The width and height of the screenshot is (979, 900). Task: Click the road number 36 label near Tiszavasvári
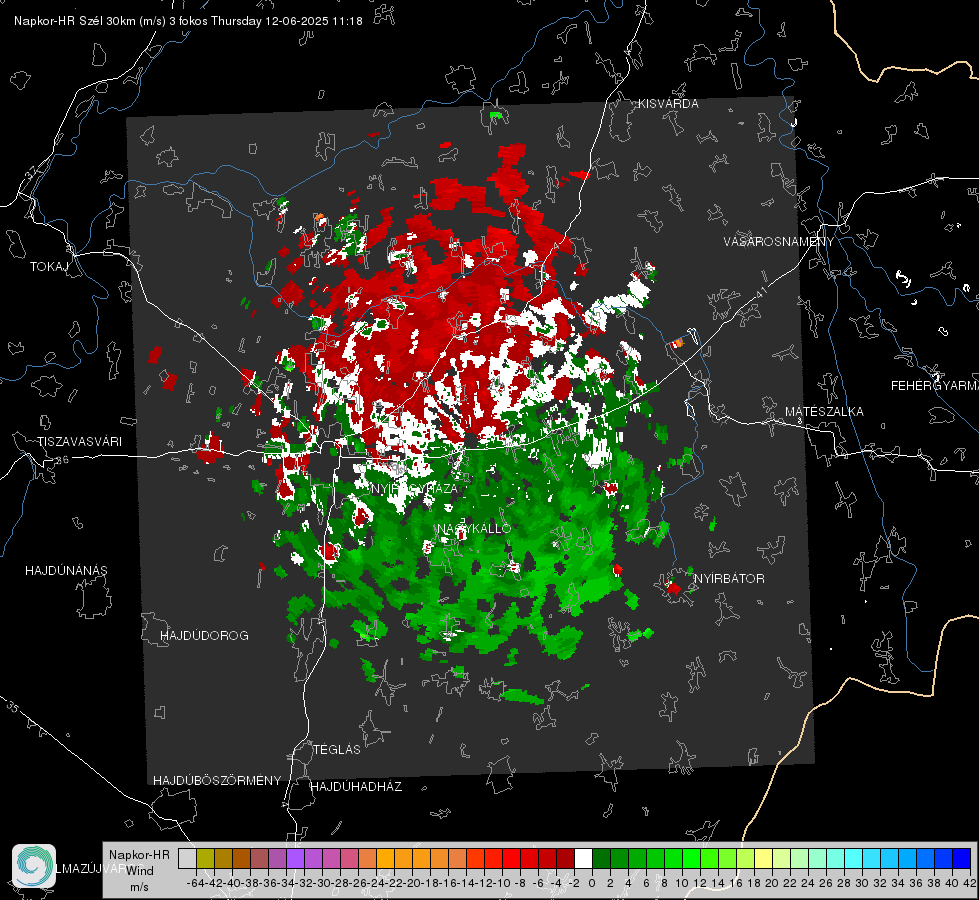click(x=63, y=460)
